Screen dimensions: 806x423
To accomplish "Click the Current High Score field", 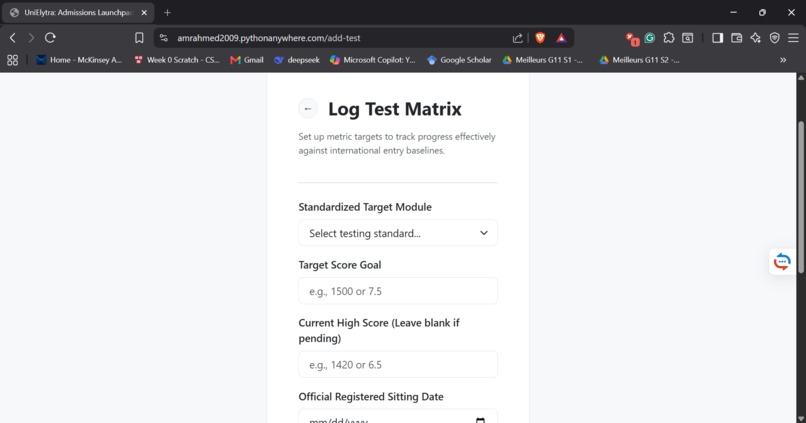I will coord(398,364).
